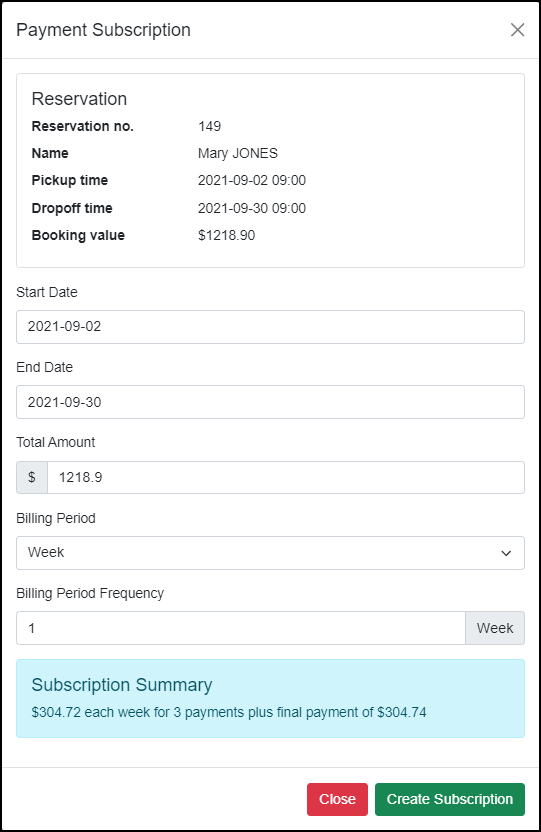Click the Total Amount field showing 1218.9
This screenshot has height=832, width=541.
pyautogui.click(x=286, y=478)
